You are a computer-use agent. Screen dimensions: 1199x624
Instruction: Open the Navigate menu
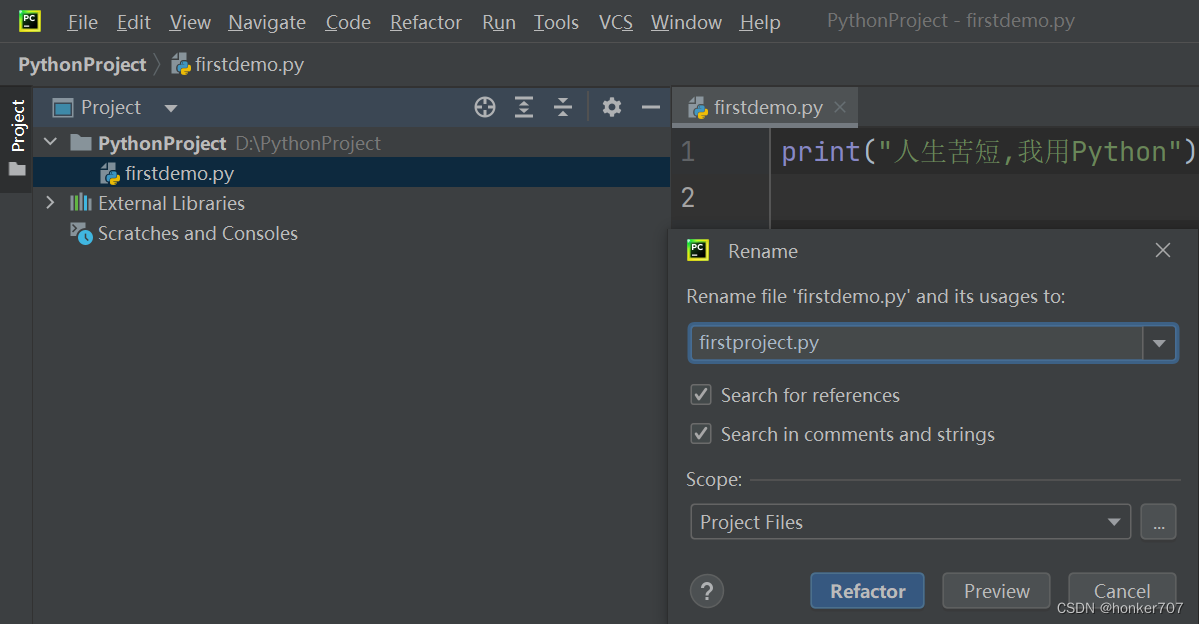[267, 23]
